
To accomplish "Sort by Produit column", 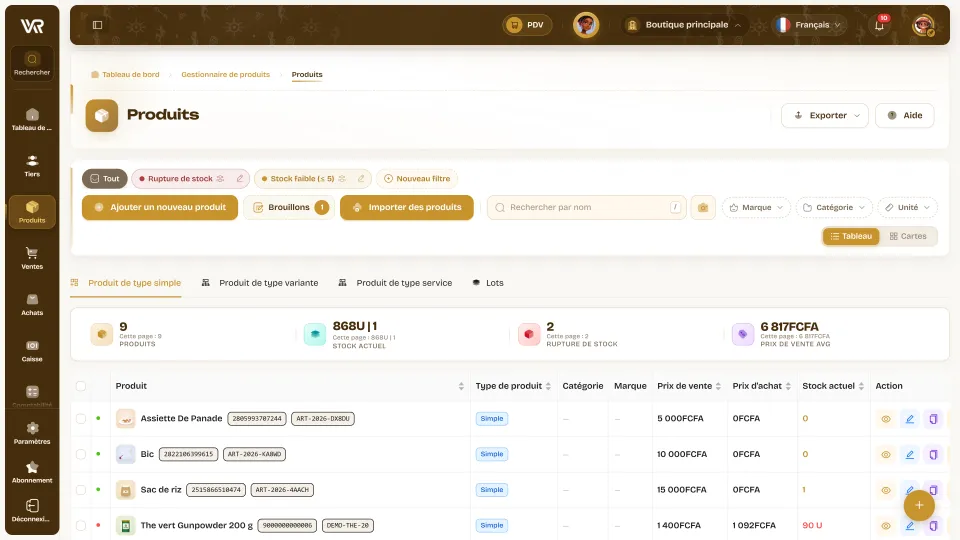I will click(461, 386).
